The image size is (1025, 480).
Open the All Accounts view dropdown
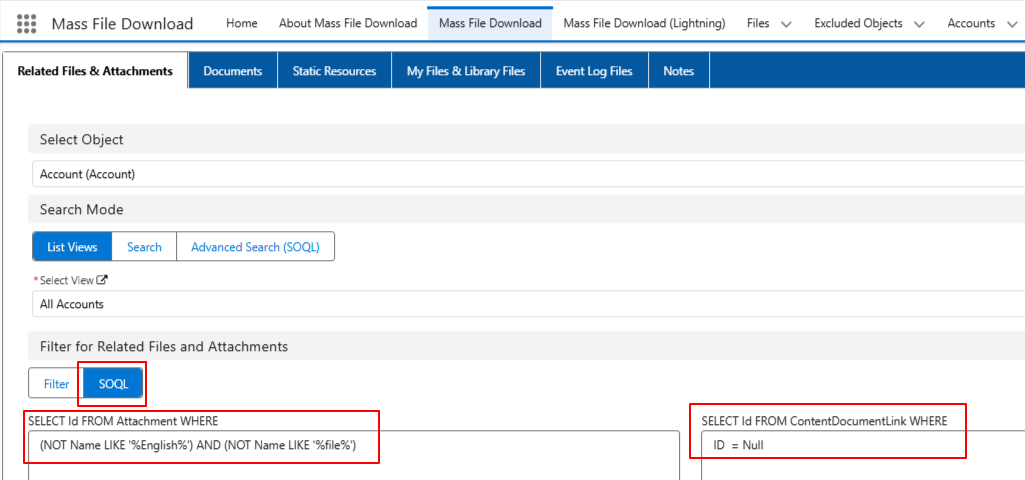528,303
